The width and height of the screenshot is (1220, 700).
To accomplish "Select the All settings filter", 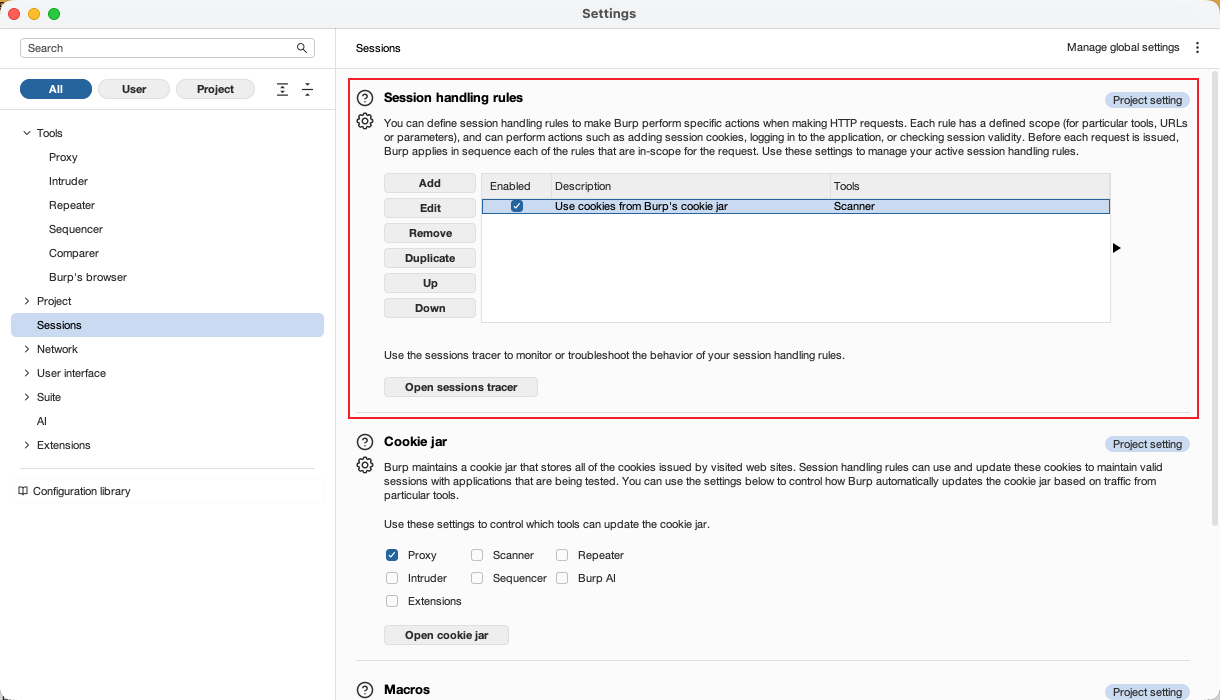I will [x=56, y=89].
